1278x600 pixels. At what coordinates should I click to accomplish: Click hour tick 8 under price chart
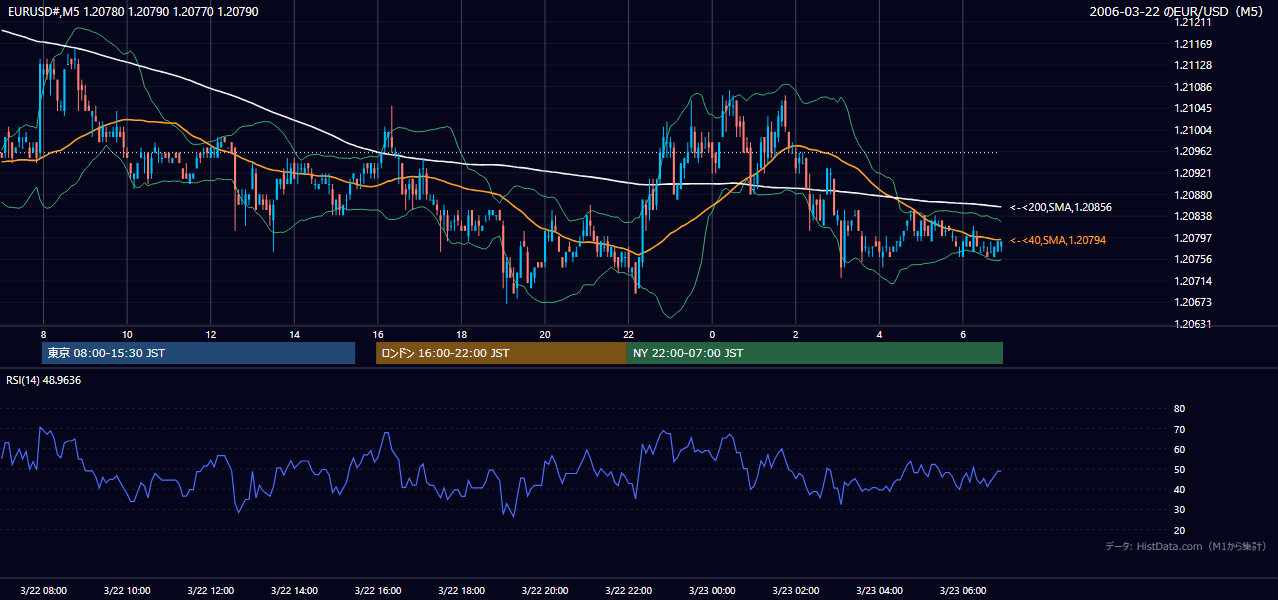[x=43, y=334]
